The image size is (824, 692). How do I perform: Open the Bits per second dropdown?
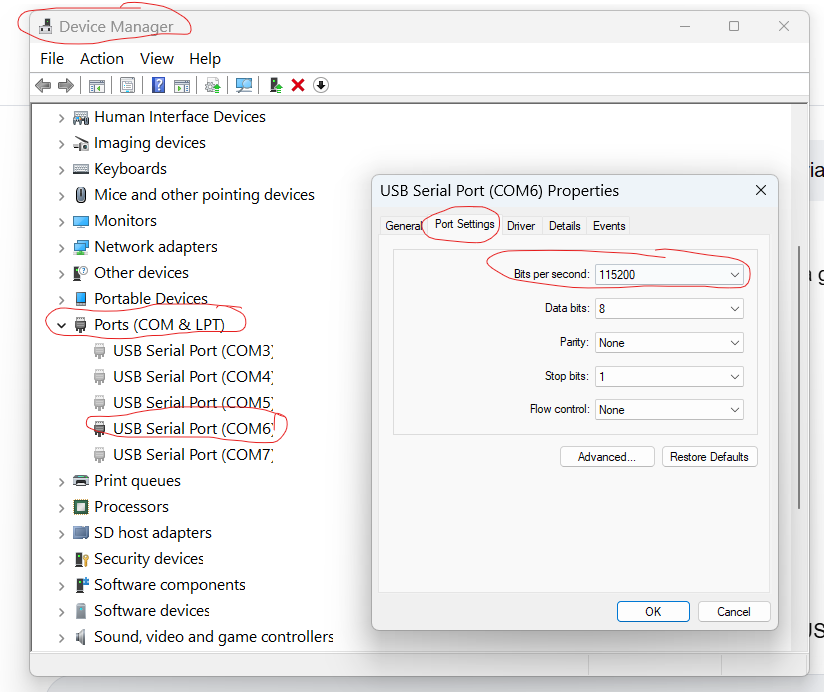tap(669, 274)
